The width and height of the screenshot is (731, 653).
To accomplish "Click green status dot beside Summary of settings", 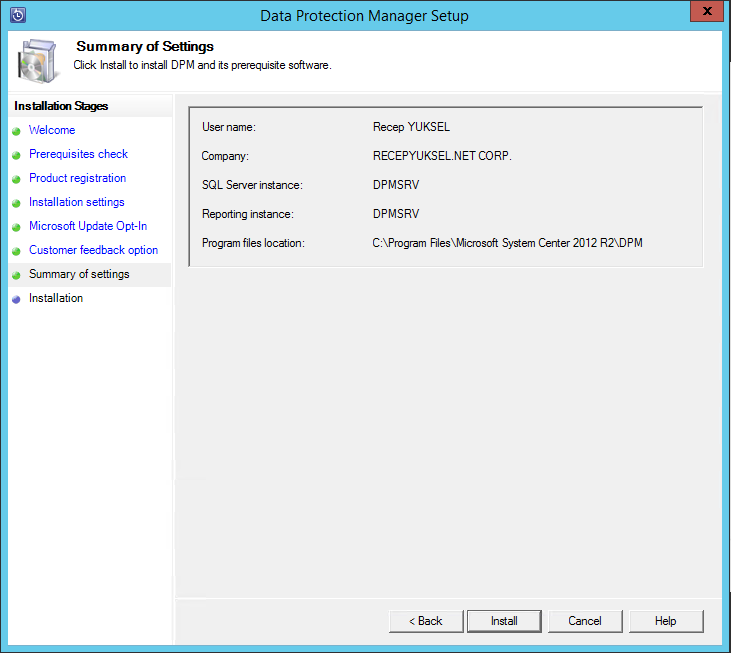I will pyautogui.click(x=16, y=275).
